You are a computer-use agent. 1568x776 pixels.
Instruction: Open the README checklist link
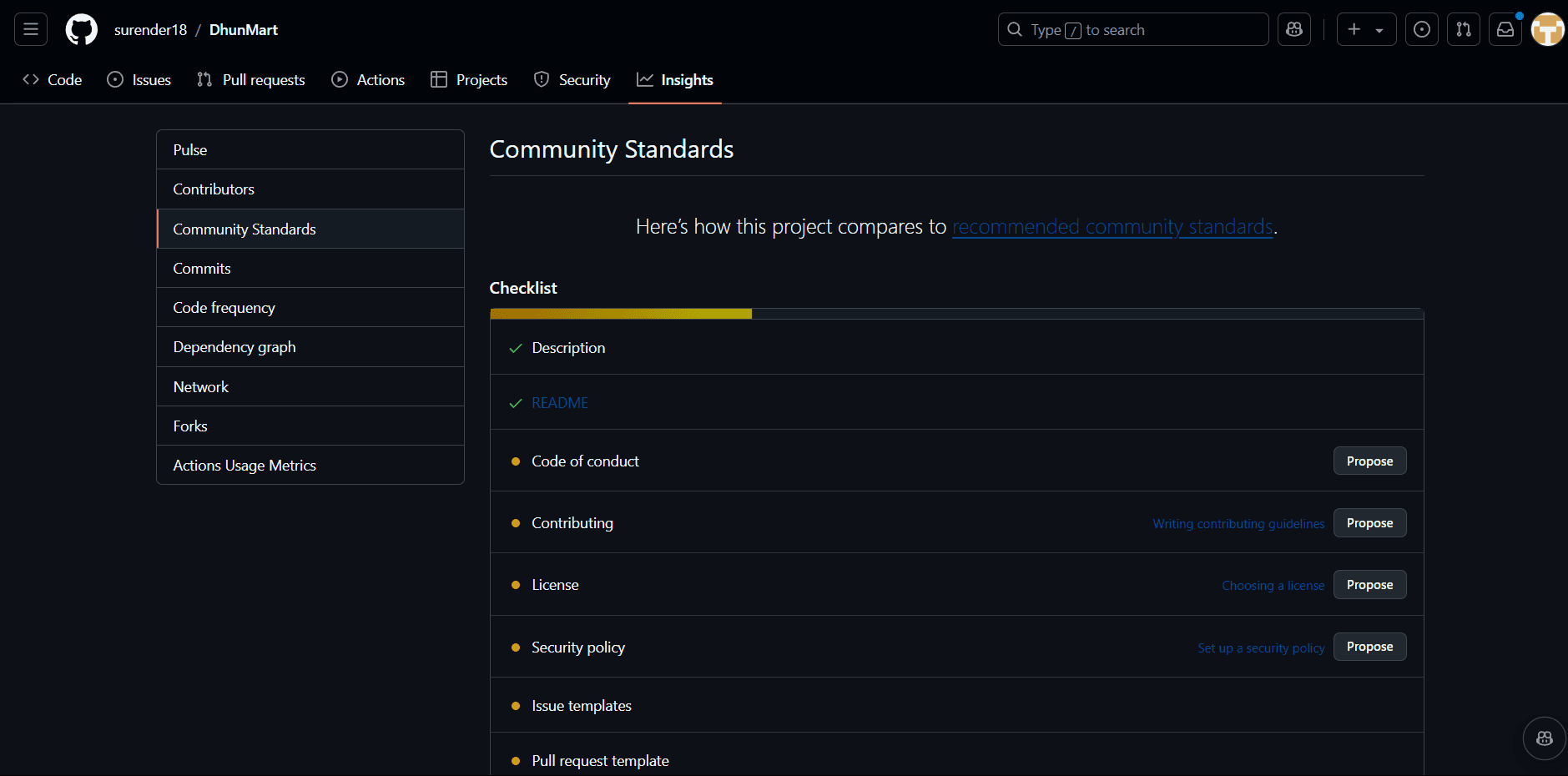(560, 403)
